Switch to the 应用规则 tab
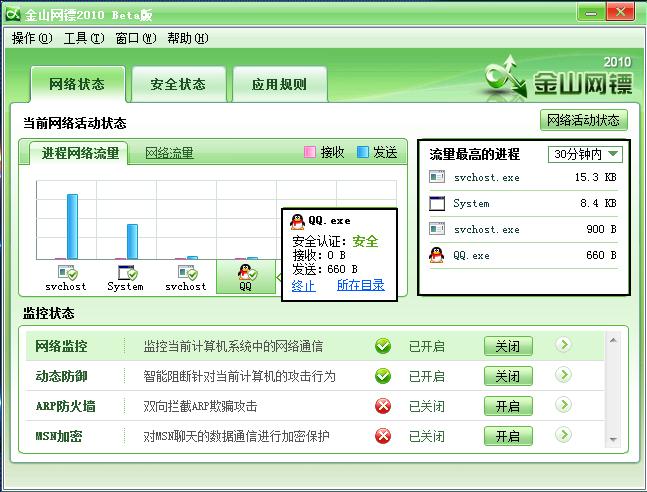Image resolution: width=647 pixels, height=492 pixels. point(280,84)
